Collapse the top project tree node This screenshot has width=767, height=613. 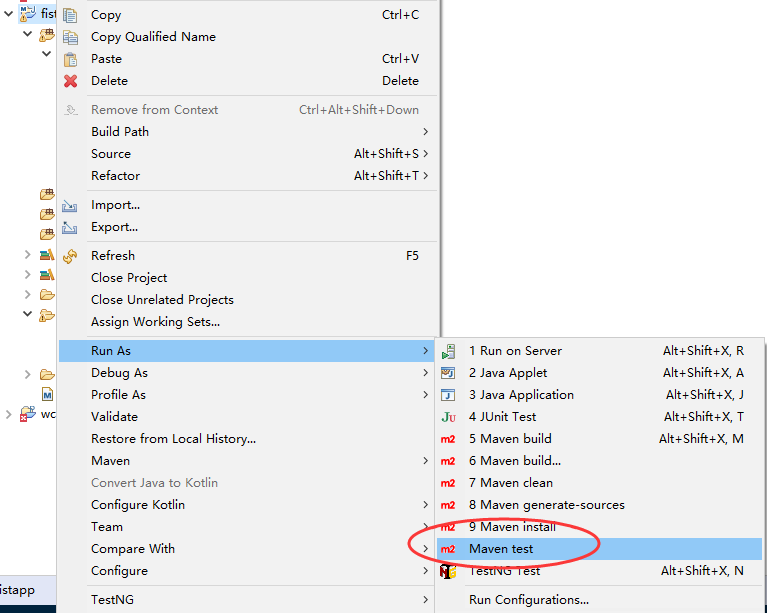[x=9, y=13]
